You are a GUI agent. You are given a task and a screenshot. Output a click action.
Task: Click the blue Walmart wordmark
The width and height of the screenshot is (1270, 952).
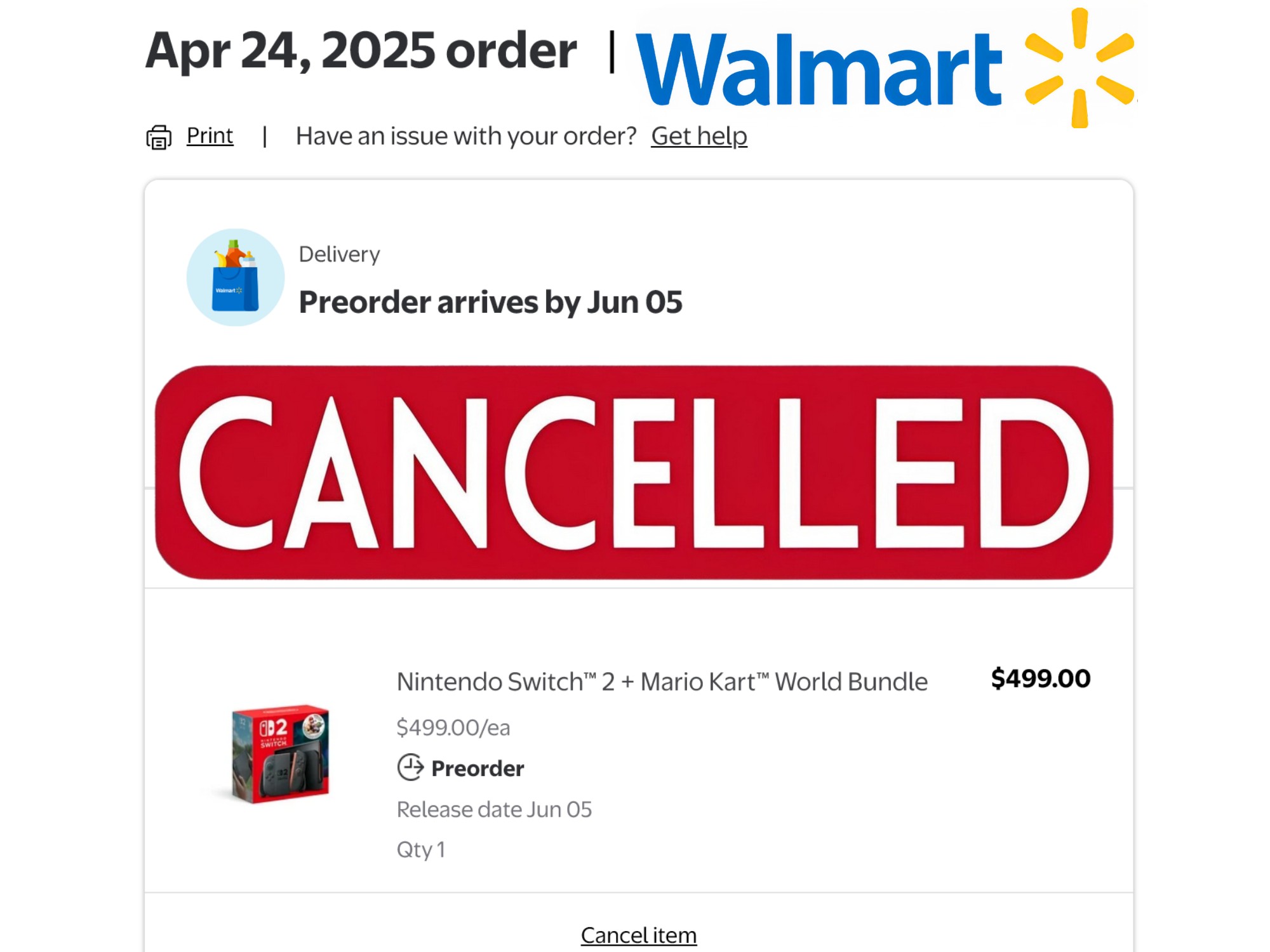(x=819, y=69)
